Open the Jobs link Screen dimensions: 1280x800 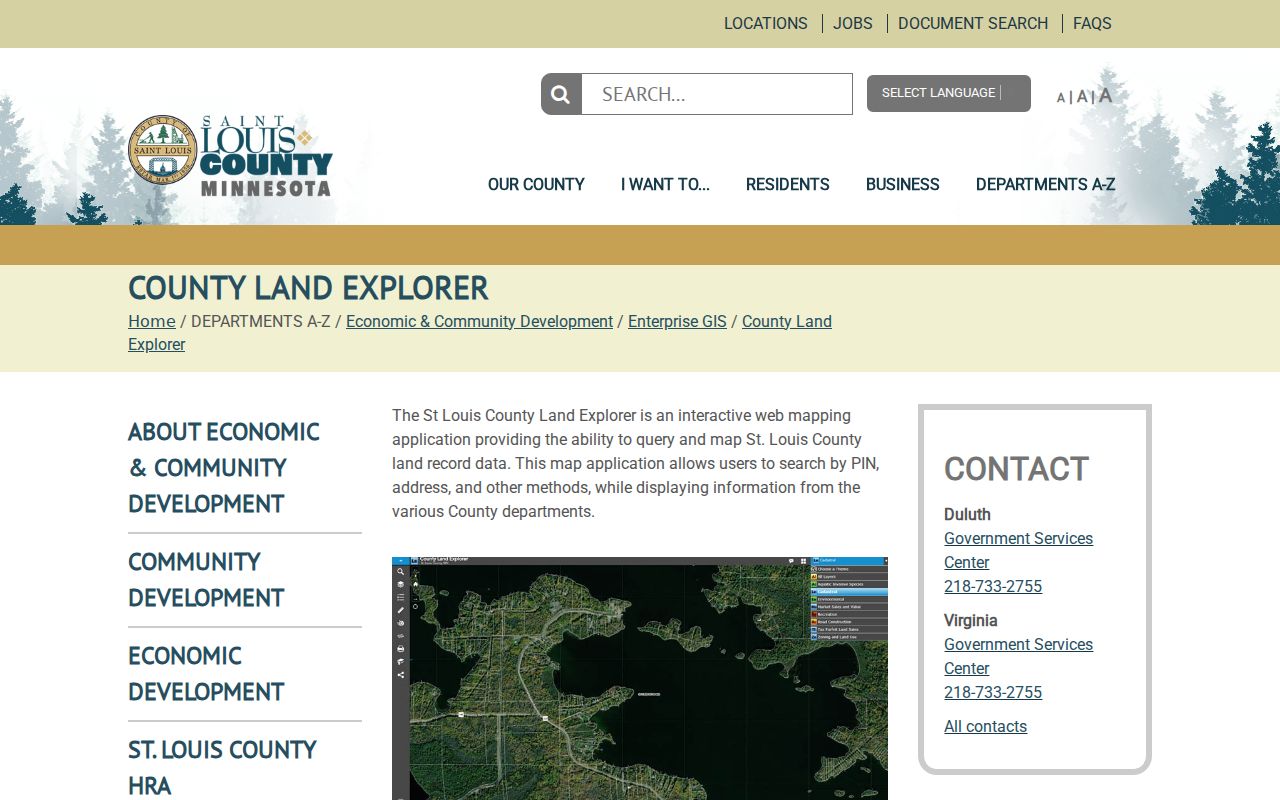click(853, 23)
